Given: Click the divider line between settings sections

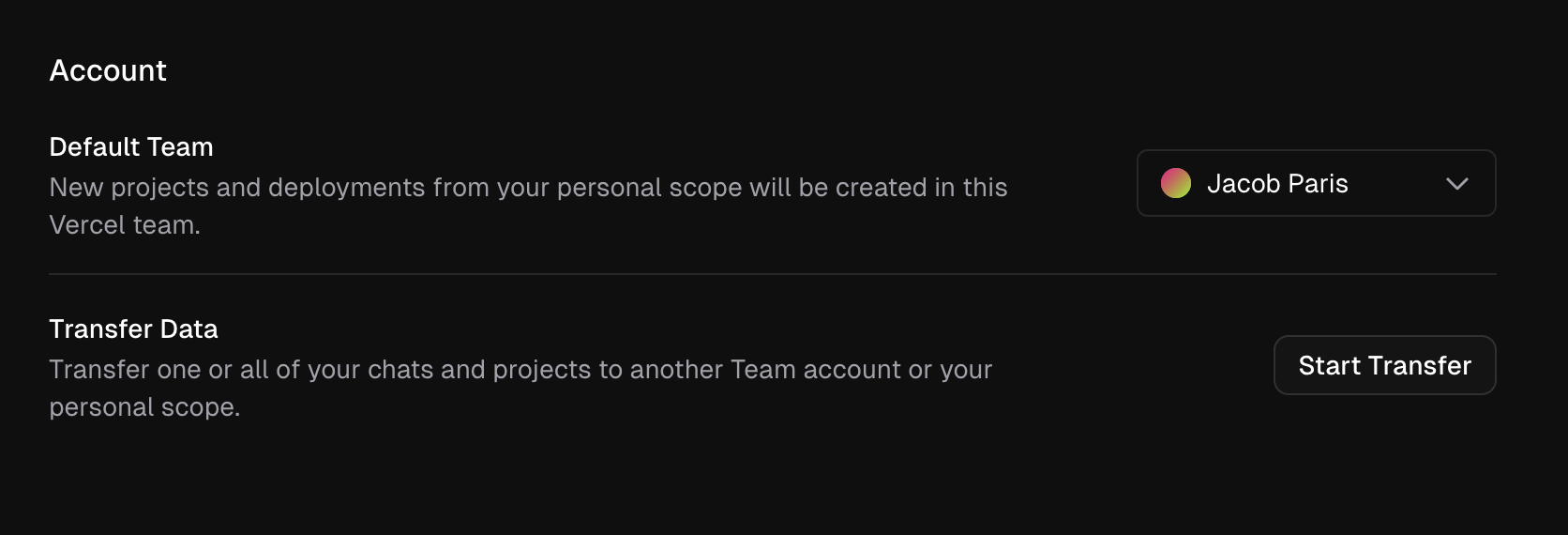Looking at the screenshot, I should click(772, 274).
